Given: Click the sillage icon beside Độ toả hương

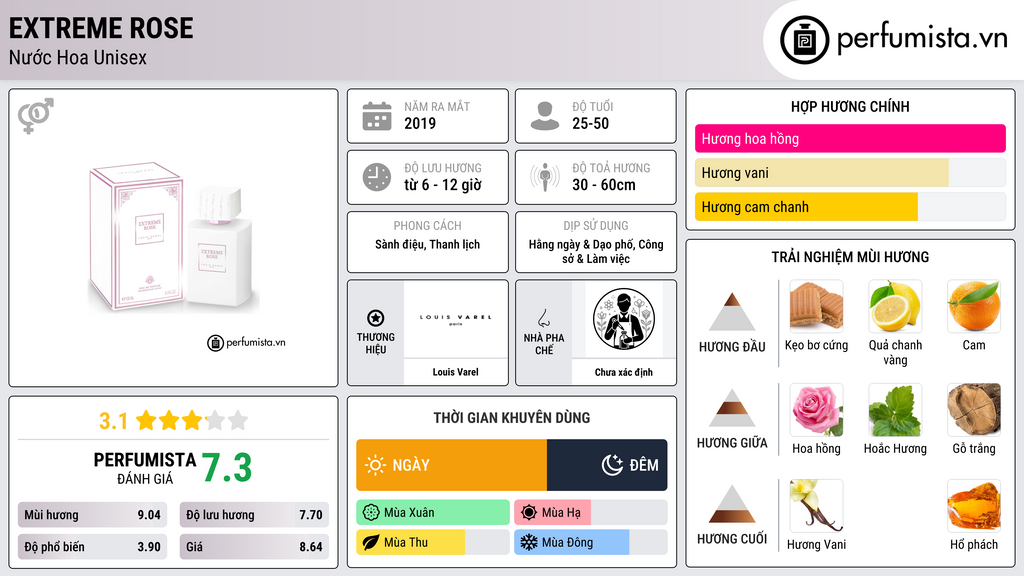Looking at the screenshot, I should tap(545, 177).
